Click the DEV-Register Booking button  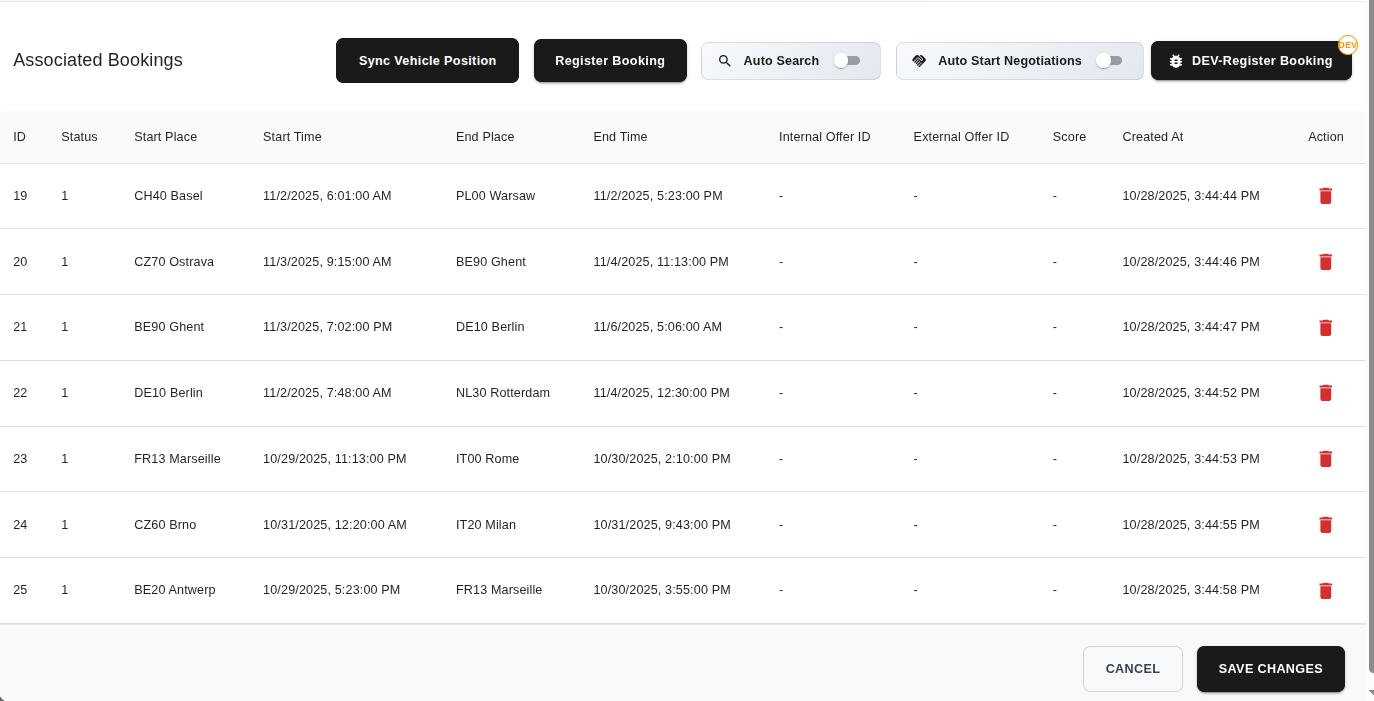(1251, 60)
